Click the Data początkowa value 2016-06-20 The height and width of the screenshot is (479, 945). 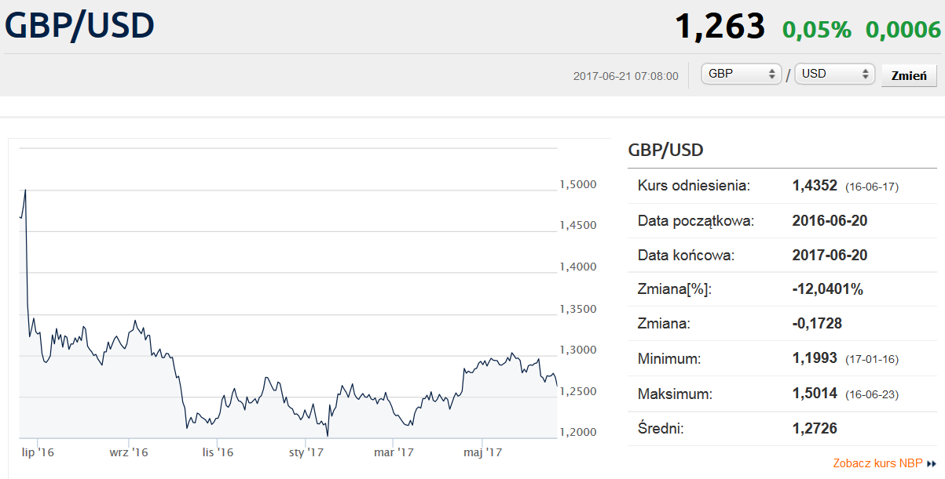(829, 221)
